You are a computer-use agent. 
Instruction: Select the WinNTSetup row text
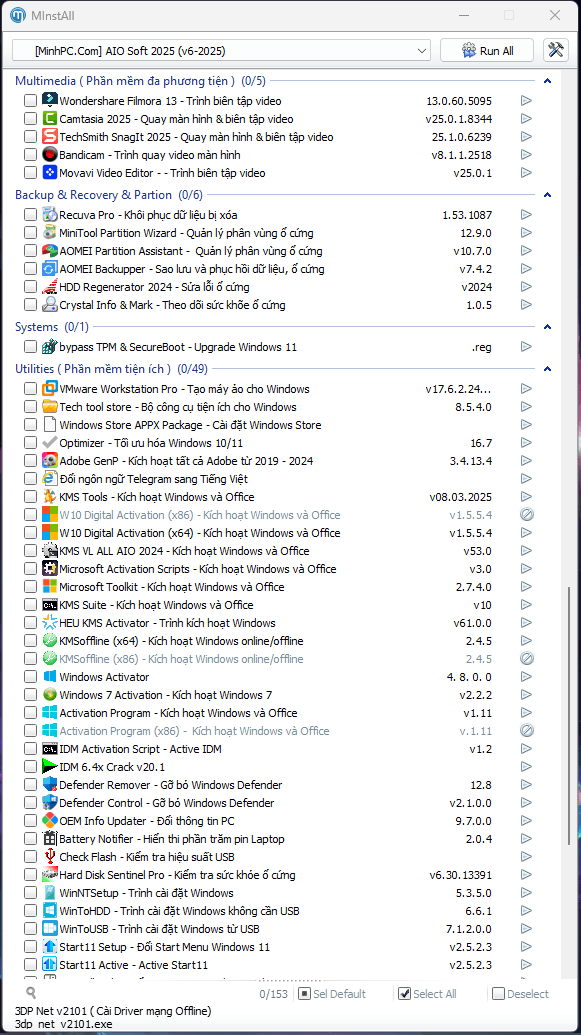click(x=147, y=892)
